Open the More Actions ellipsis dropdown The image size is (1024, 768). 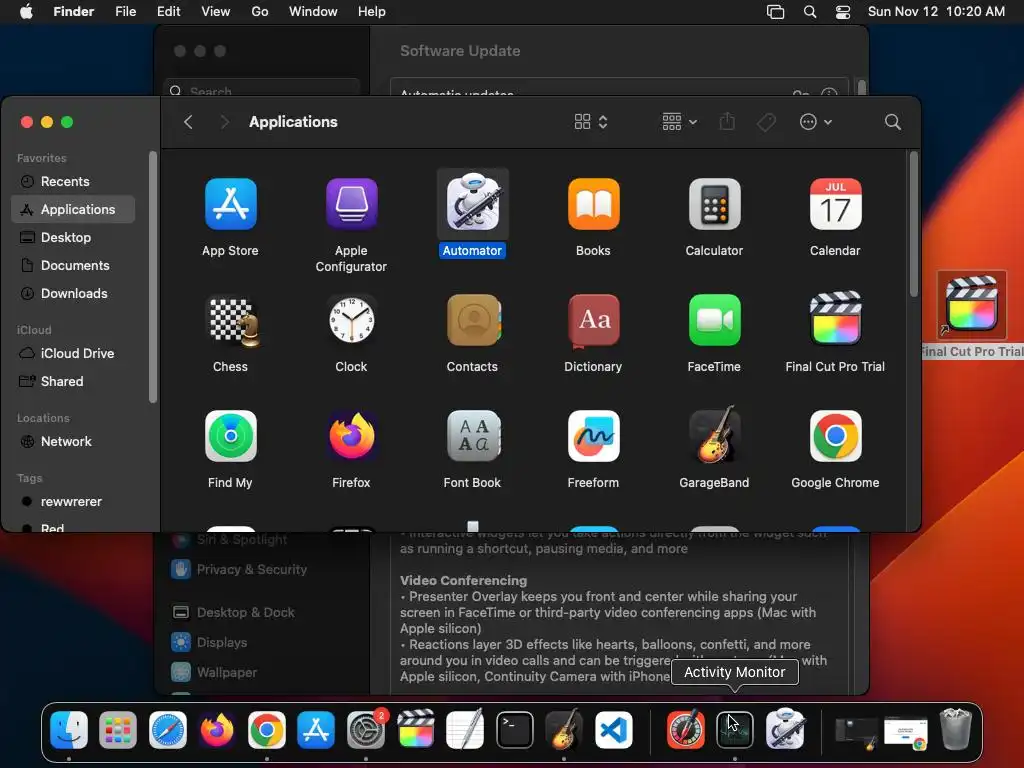[816, 122]
